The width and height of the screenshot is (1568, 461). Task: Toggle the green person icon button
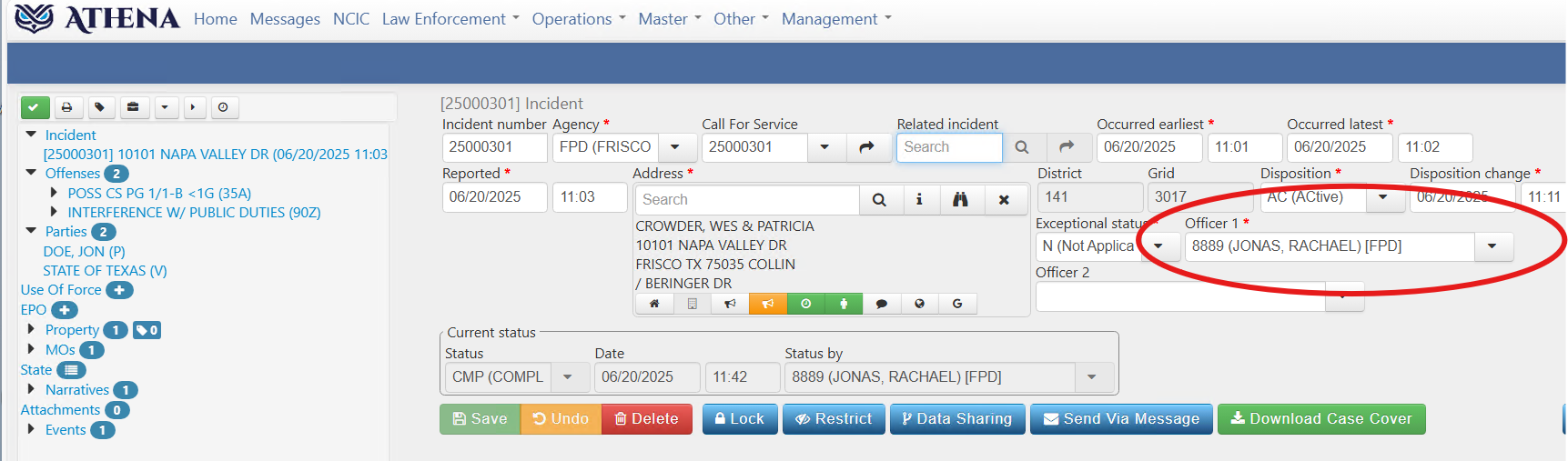pyautogui.click(x=844, y=304)
